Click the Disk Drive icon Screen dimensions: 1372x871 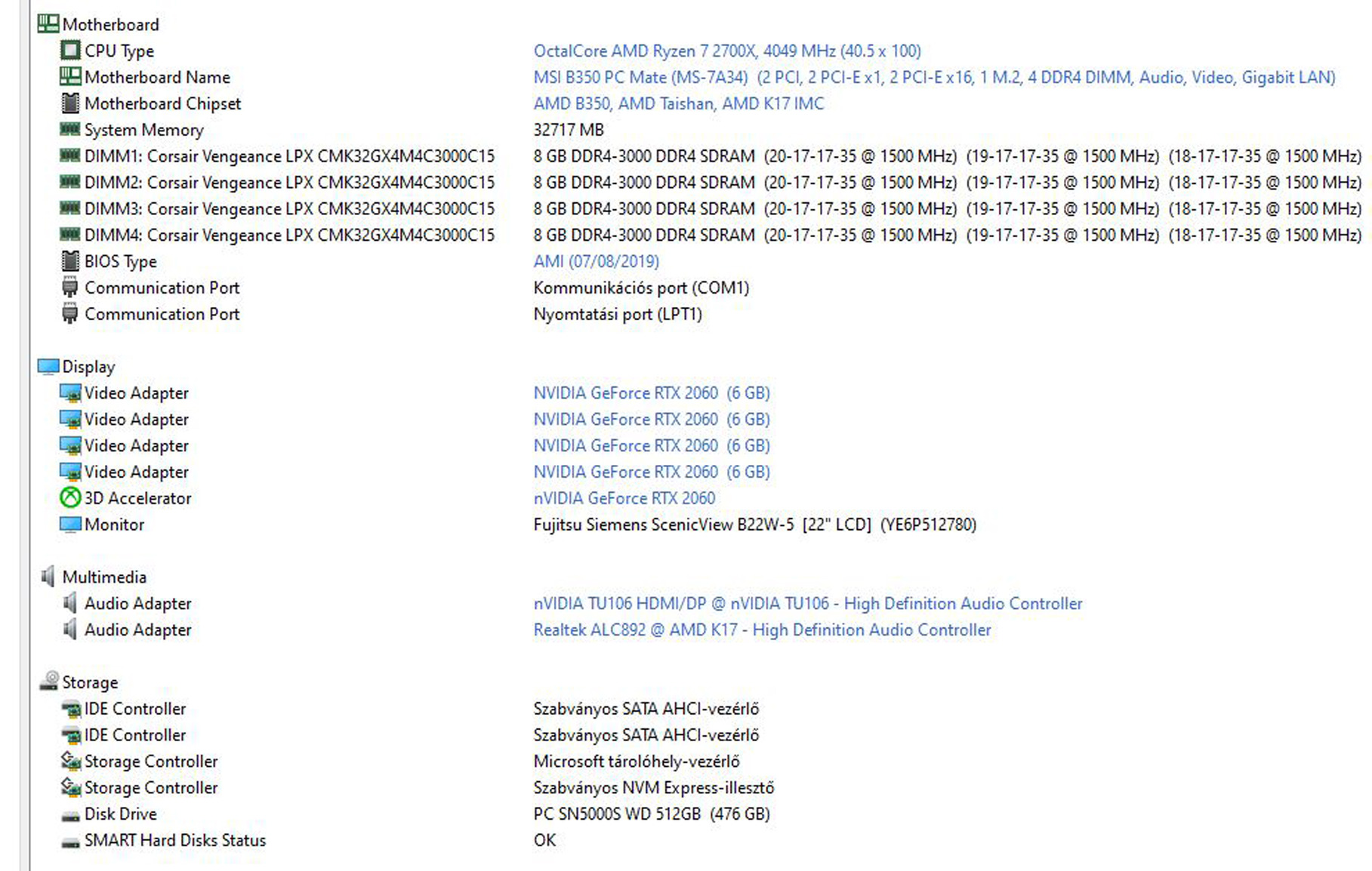click(x=70, y=816)
